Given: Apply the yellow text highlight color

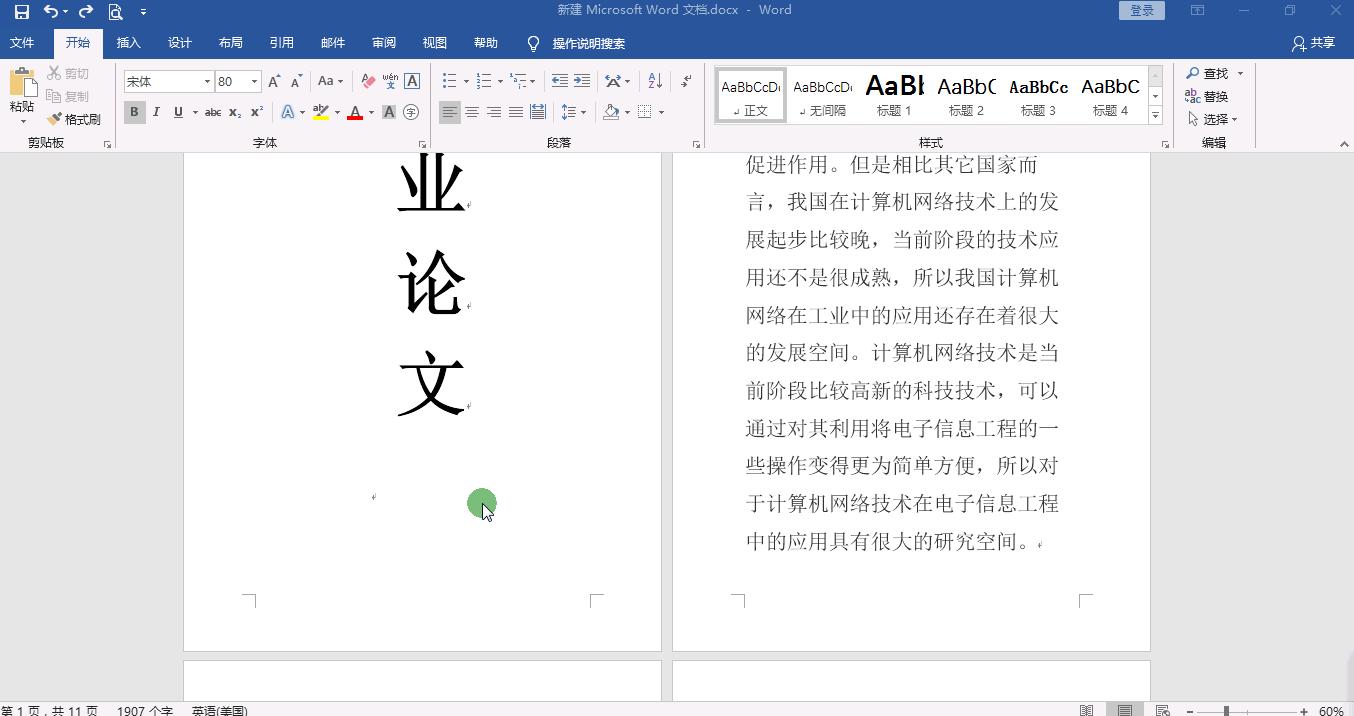Looking at the screenshot, I should click(319, 112).
